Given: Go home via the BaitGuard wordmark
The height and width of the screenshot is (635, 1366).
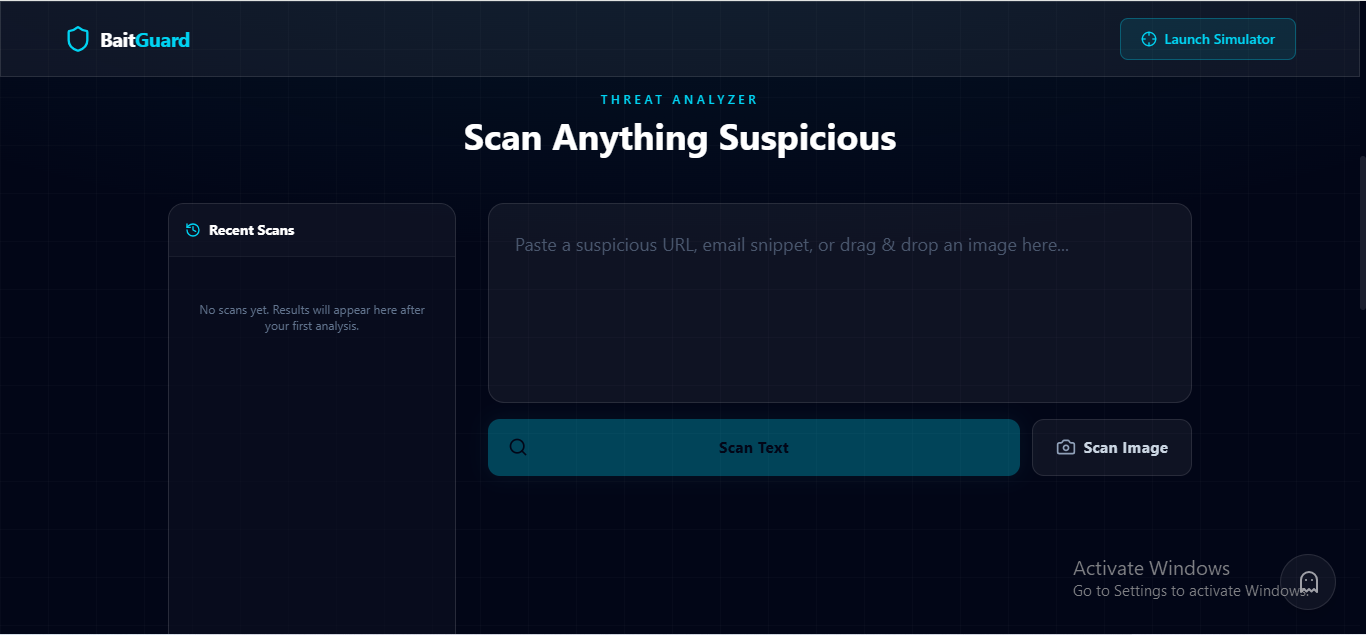Looking at the screenshot, I should [x=145, y=40].
